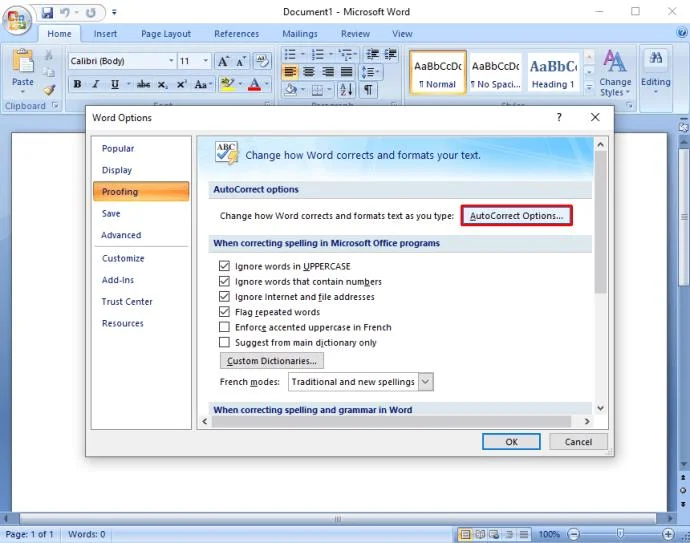This screenshot has width=690, height=543.
Task: Click the Numbering list icon
Action: coord(317,55)
